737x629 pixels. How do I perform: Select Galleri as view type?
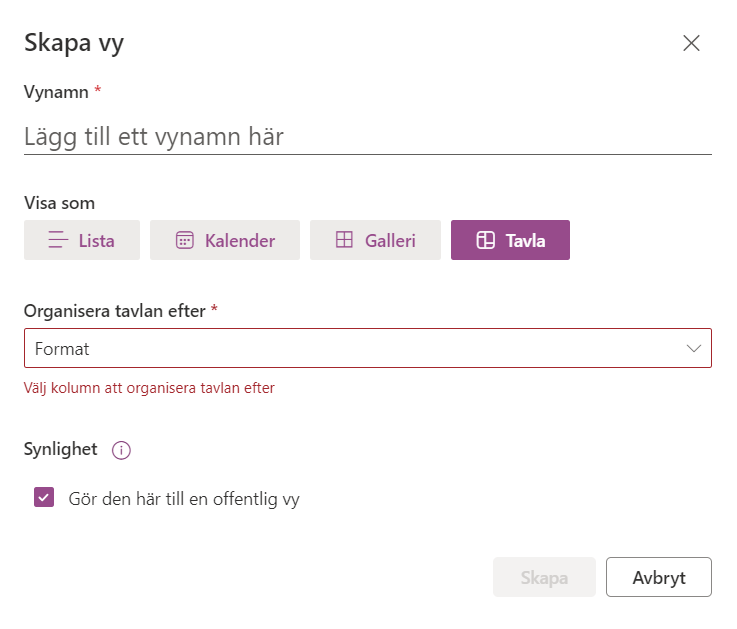click(x=375, y=240)
